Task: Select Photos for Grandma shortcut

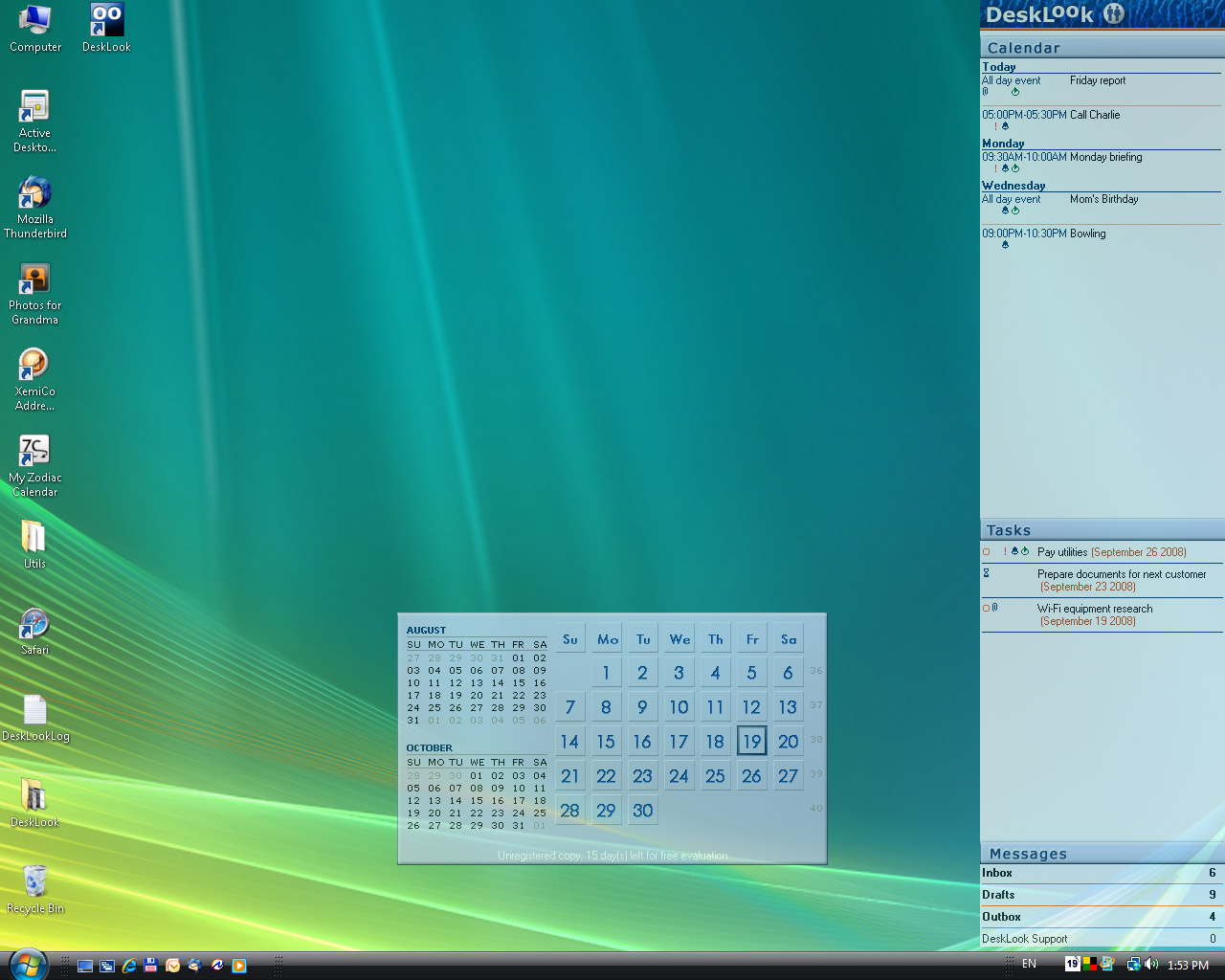Action: coord(35,293)
